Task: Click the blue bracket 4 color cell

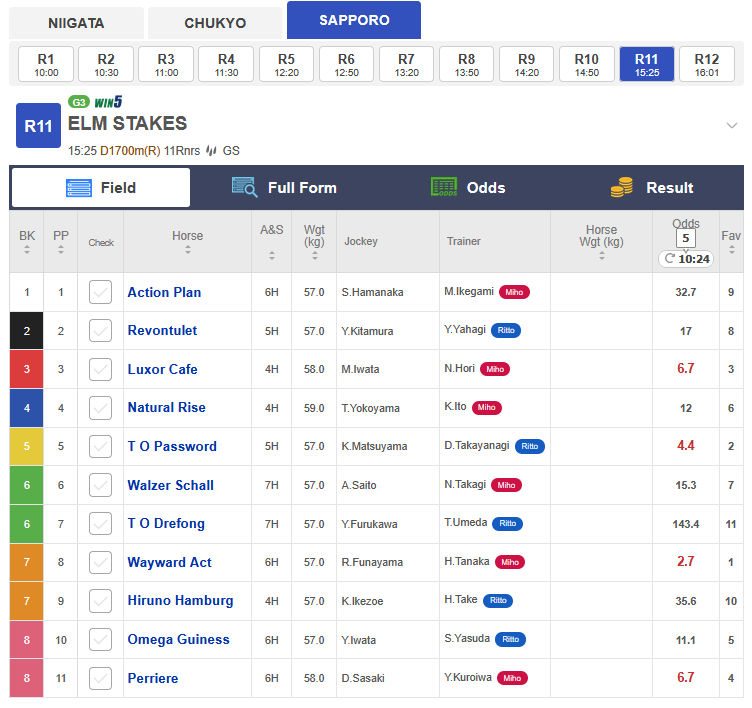Action: tap(26, 408)
